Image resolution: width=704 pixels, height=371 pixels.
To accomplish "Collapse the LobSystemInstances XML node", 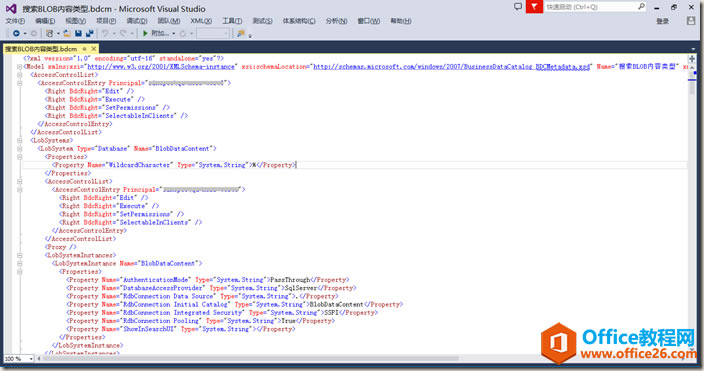I will (20, 255).
